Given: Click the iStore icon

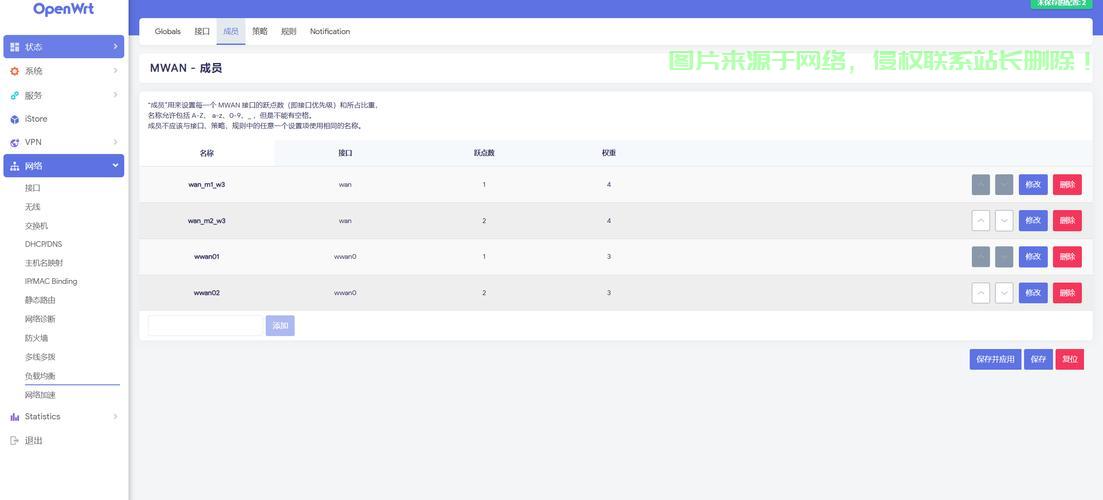Looking at the screenshot, I should click(x=15, y=119).
